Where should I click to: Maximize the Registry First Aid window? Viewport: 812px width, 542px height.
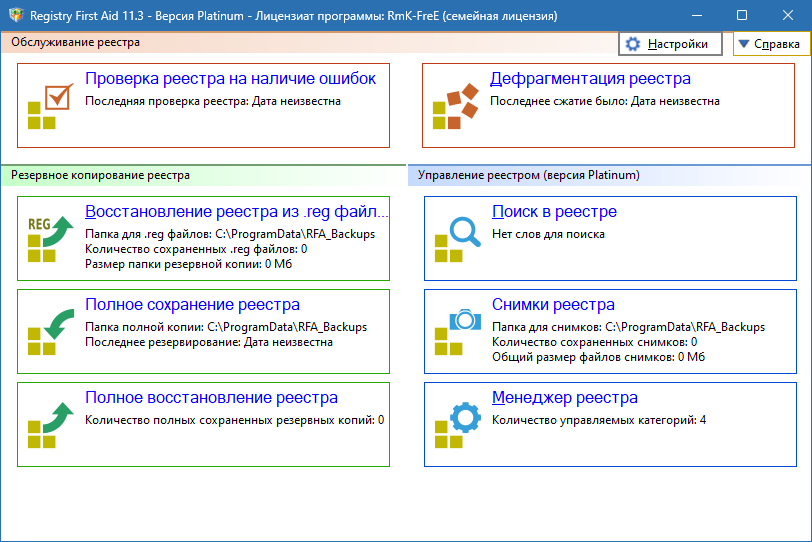click(x=742, y=16)
